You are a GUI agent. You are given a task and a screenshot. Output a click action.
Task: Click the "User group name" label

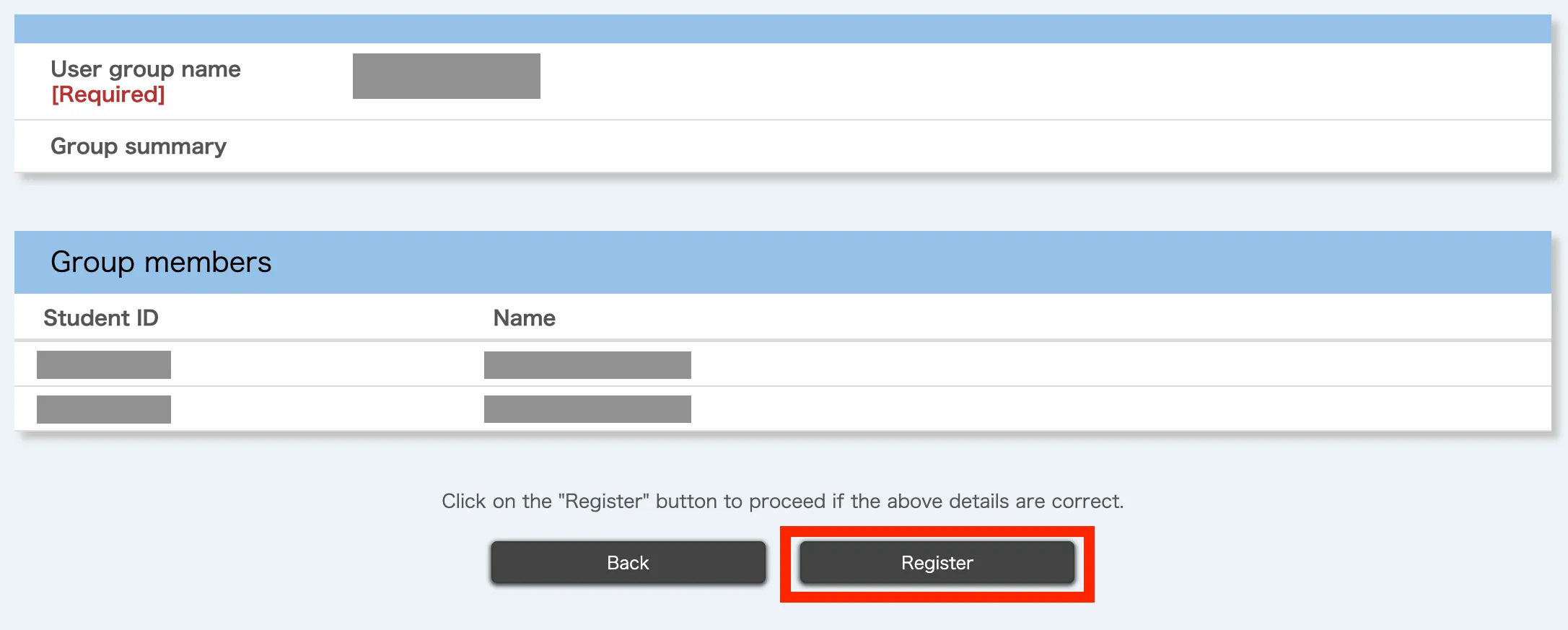click(145, 69)
